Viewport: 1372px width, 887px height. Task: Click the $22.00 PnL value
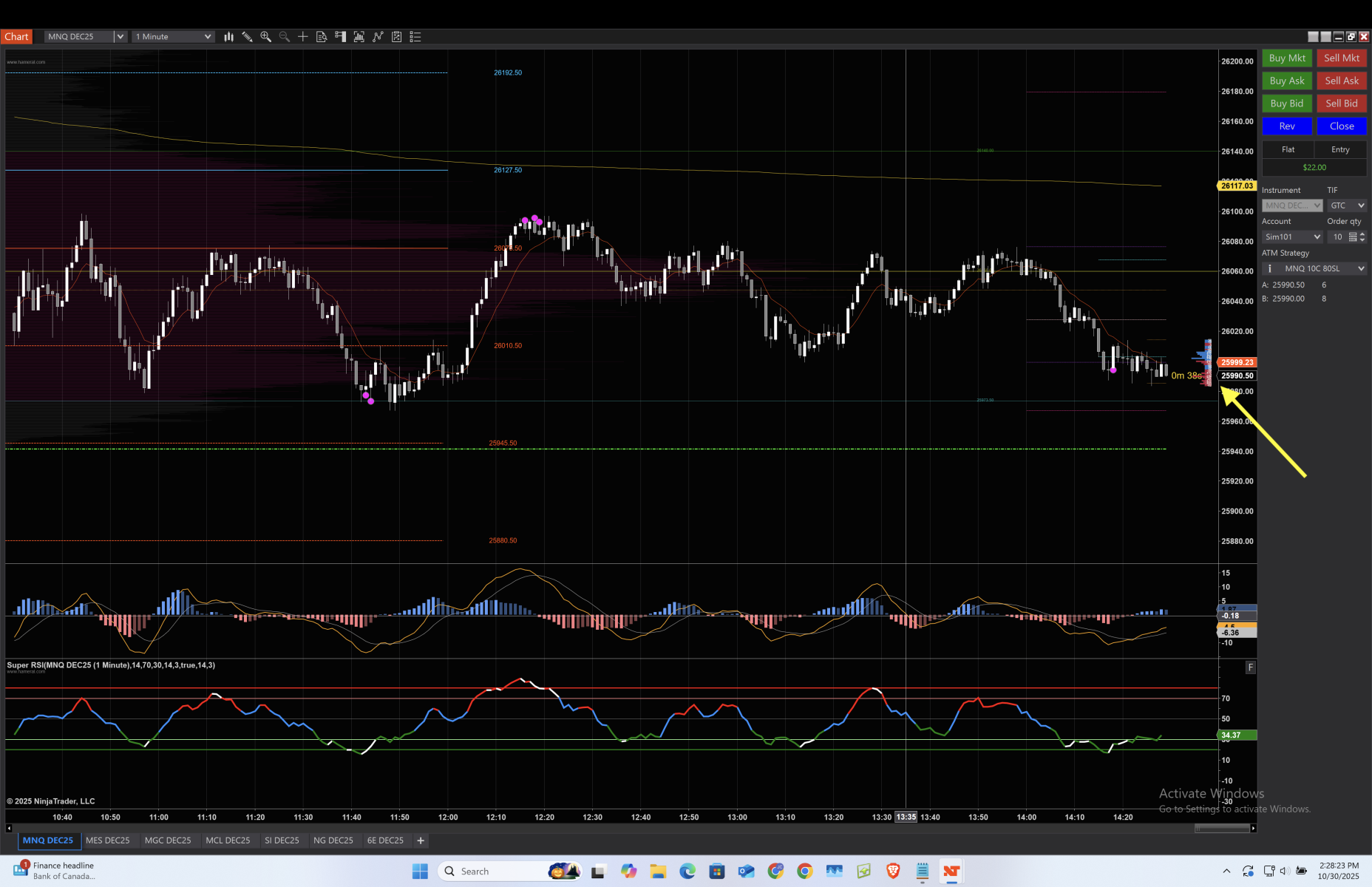(1314, 167)
